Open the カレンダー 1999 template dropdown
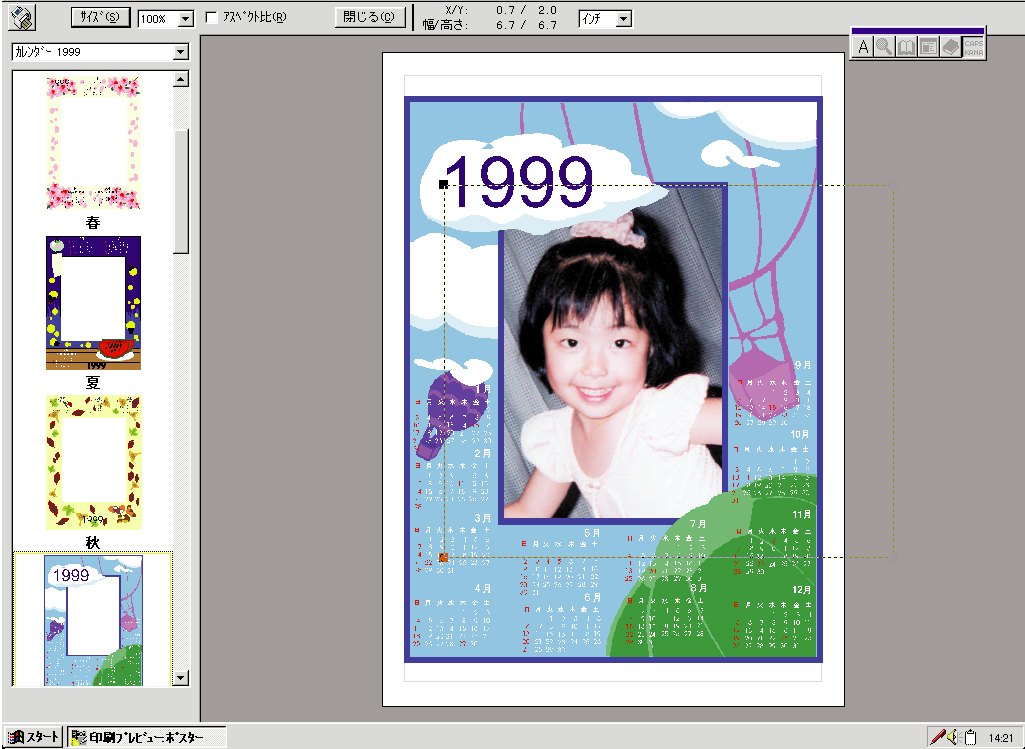1025x749 pixels. 181,52
